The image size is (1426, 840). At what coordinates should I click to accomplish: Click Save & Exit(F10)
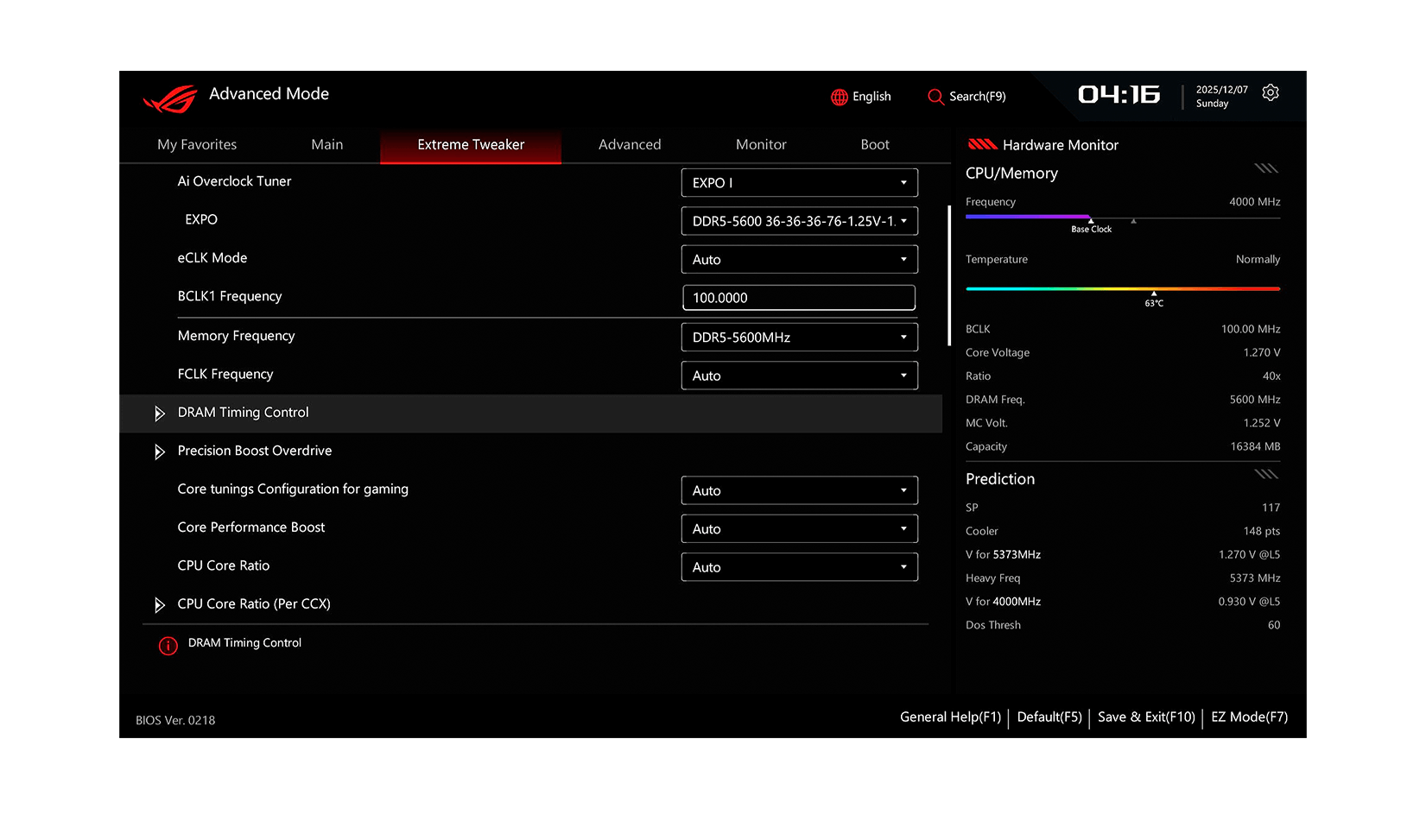(x=1145, y=717)
